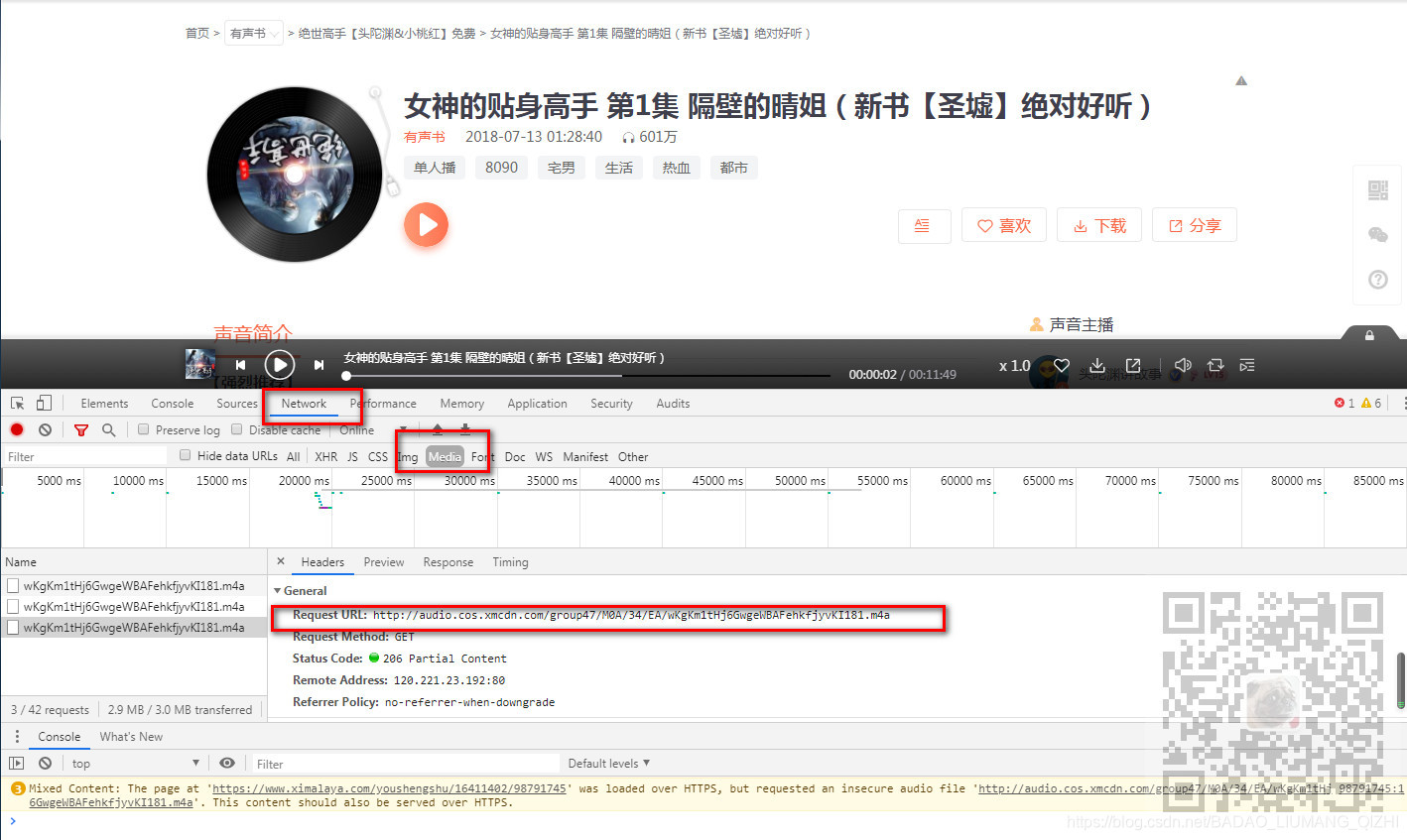
Task: Open the Timing details tab
Action: click(x=510, y=562)
